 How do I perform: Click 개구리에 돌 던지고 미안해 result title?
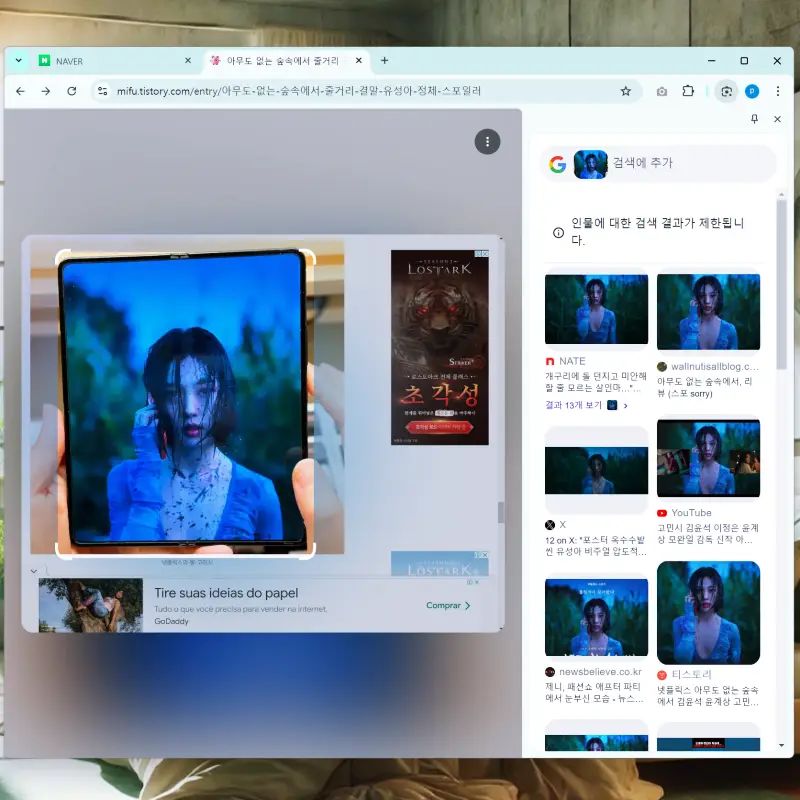coord(595,382)
